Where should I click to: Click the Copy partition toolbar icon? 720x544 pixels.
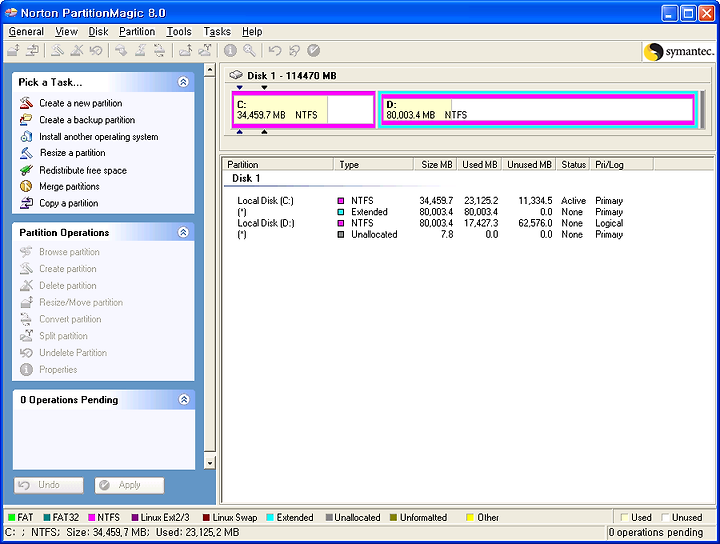tap(33, 50)
